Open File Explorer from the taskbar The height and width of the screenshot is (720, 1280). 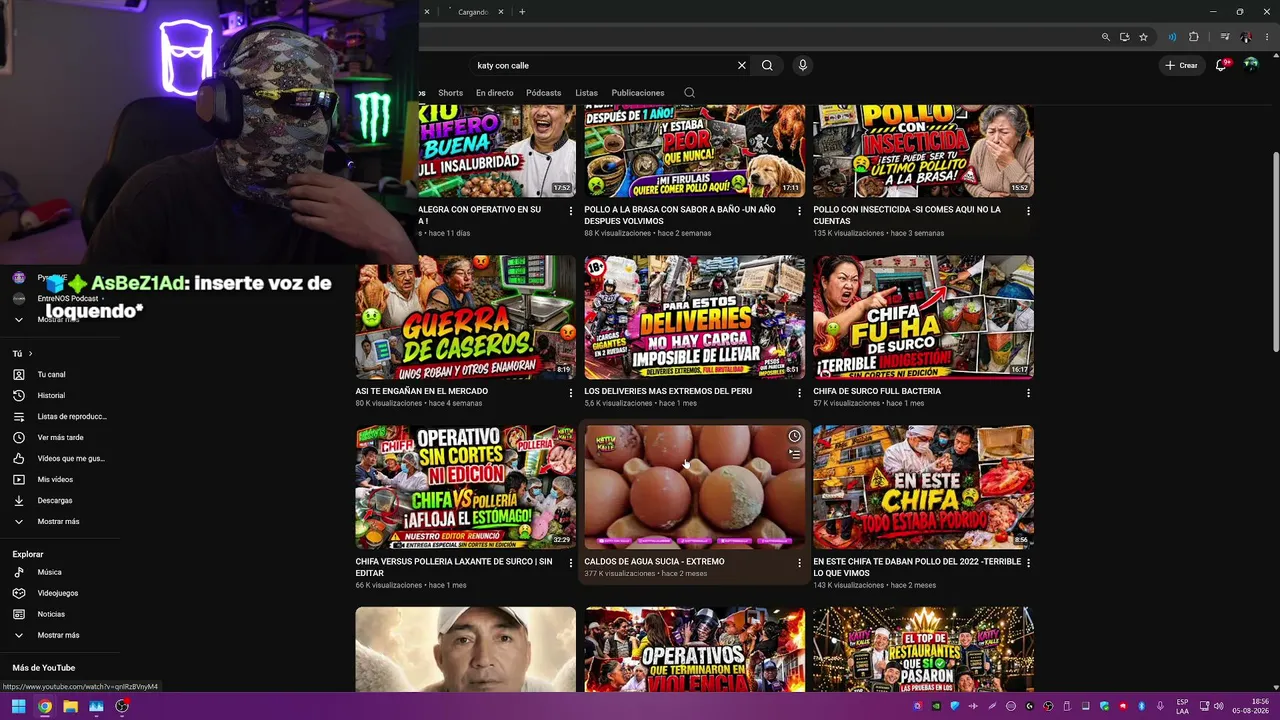(70, 706)
